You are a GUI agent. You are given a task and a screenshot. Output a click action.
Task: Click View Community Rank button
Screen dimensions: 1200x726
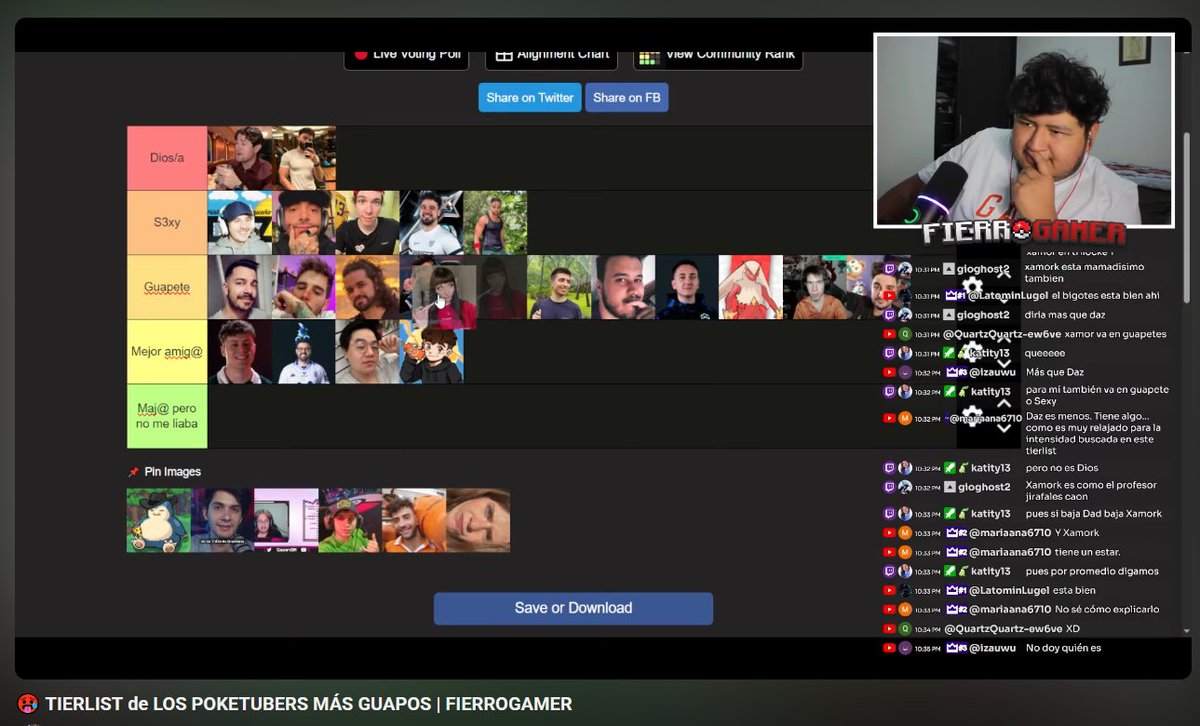coord(718,56)
